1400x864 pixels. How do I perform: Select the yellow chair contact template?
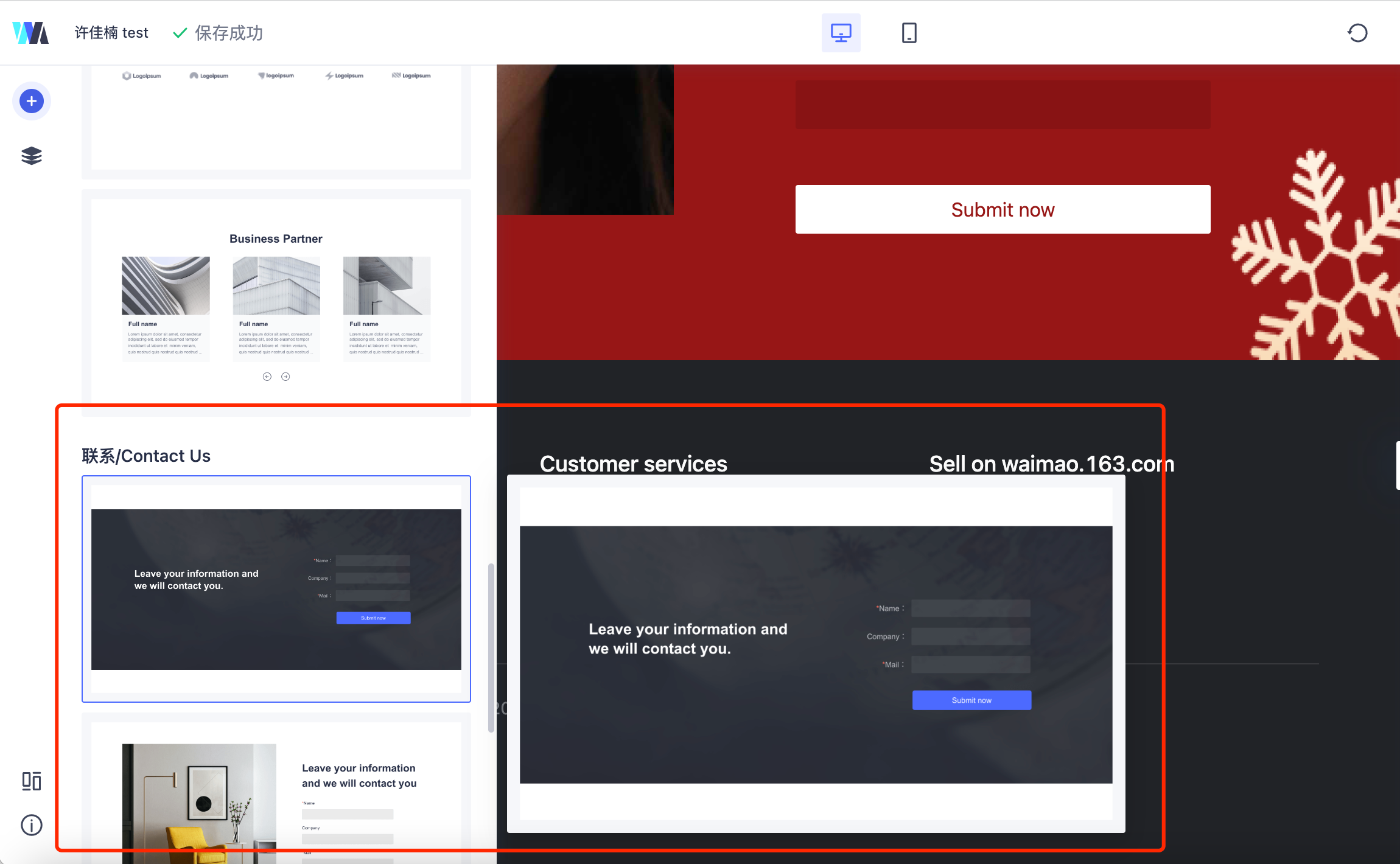276,791
